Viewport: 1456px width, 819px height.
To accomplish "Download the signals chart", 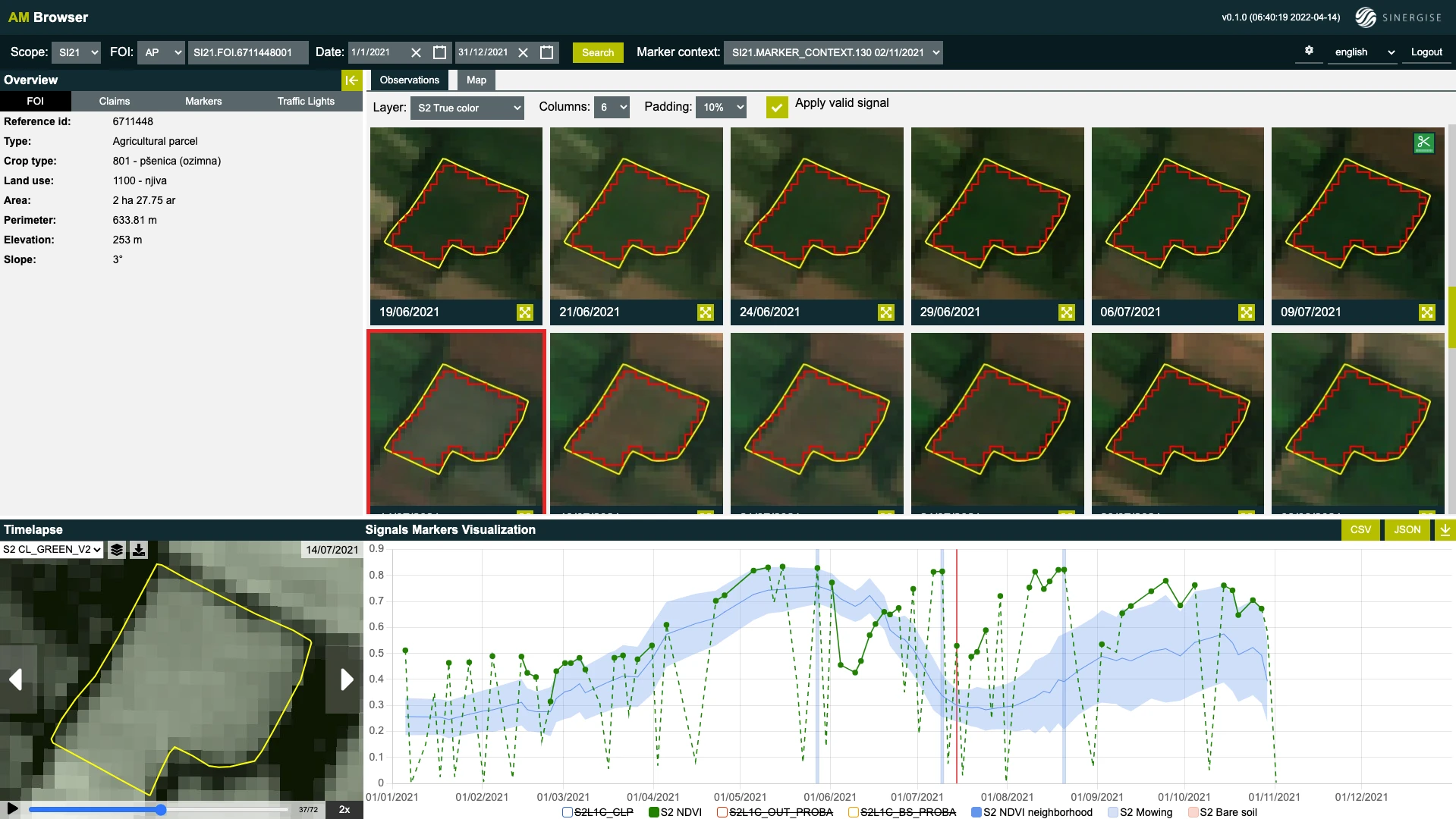I will [1445, 530].
